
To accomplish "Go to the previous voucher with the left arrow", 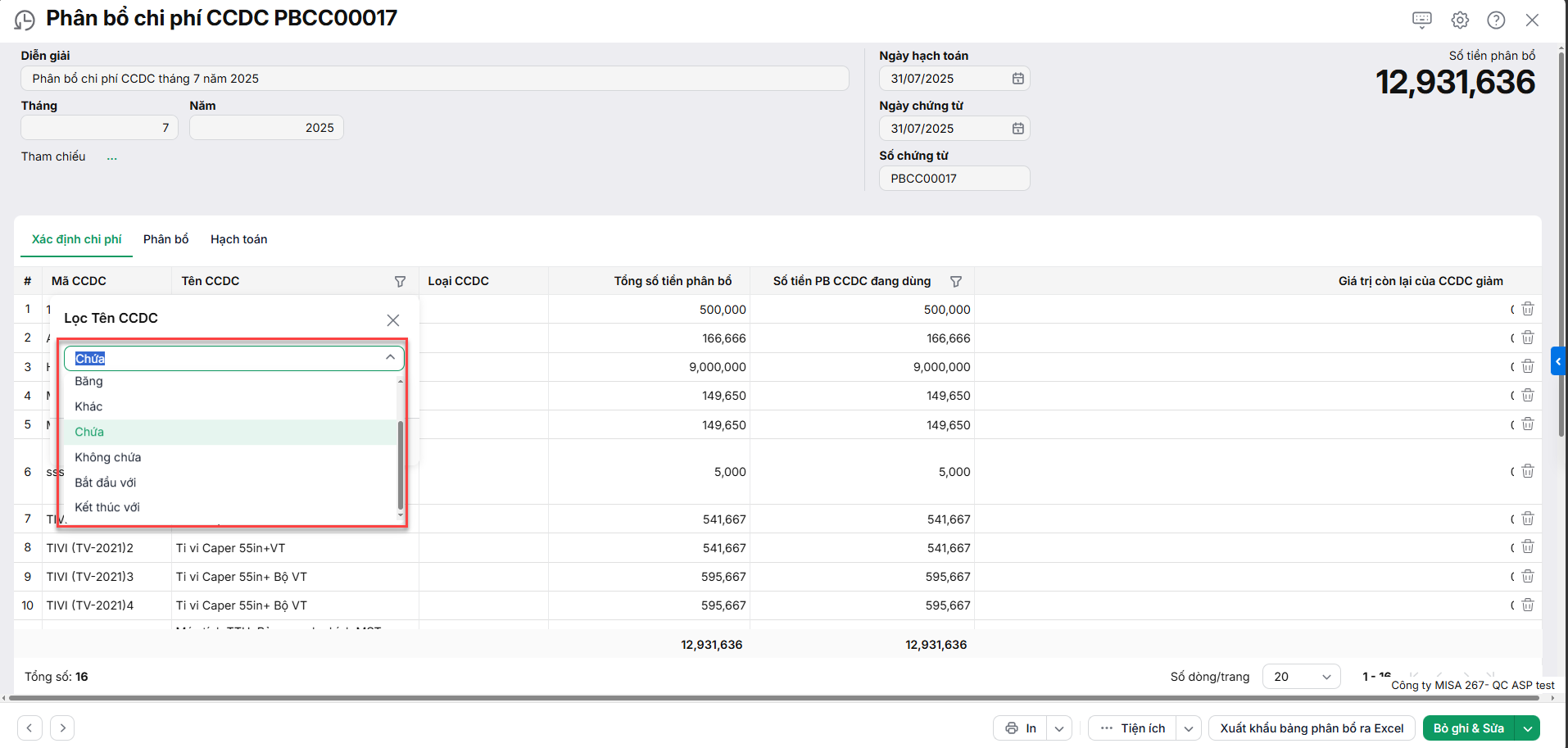I will tap(29, 728).
